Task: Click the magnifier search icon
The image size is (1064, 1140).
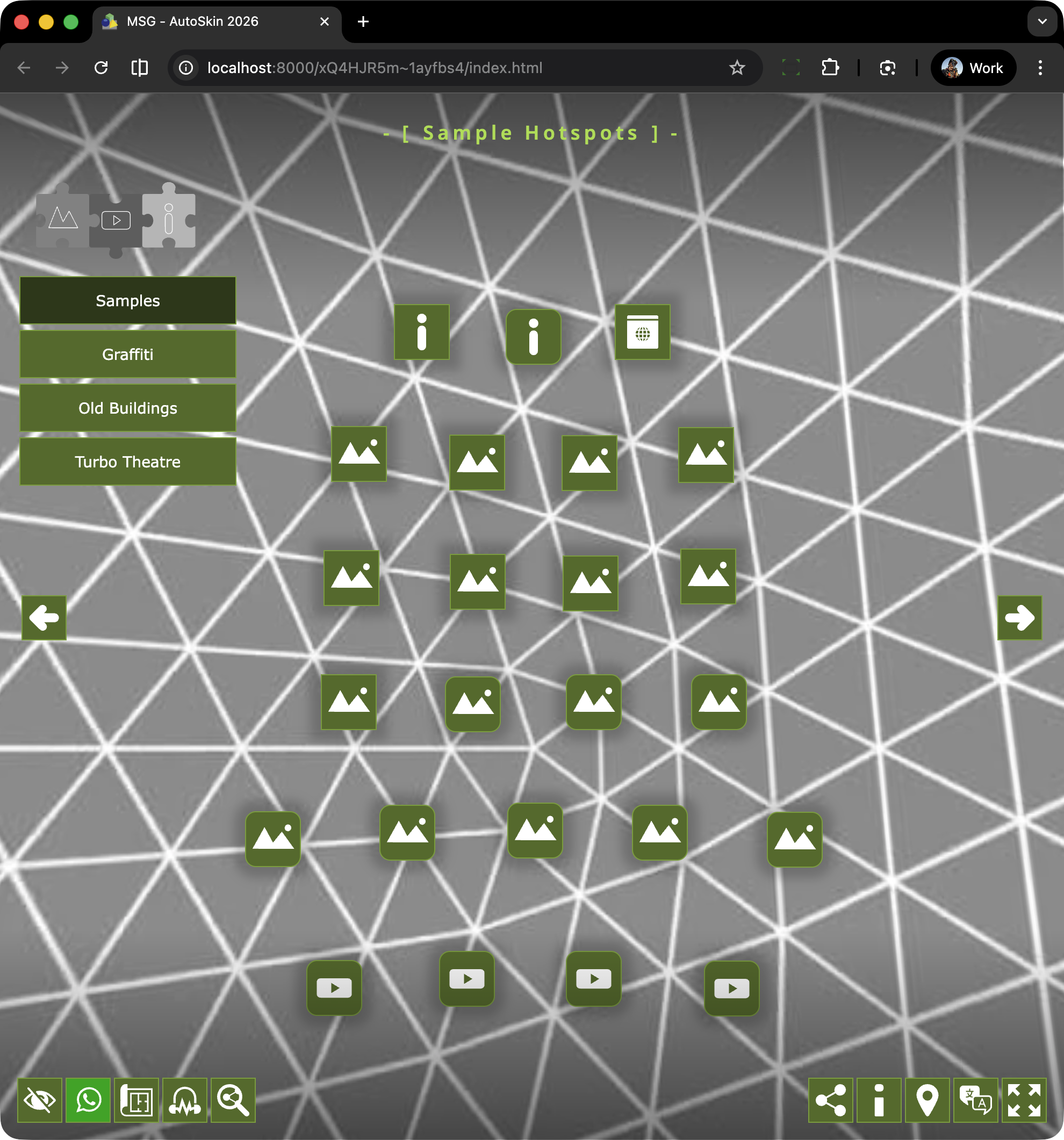Action: pos(233,1100)
